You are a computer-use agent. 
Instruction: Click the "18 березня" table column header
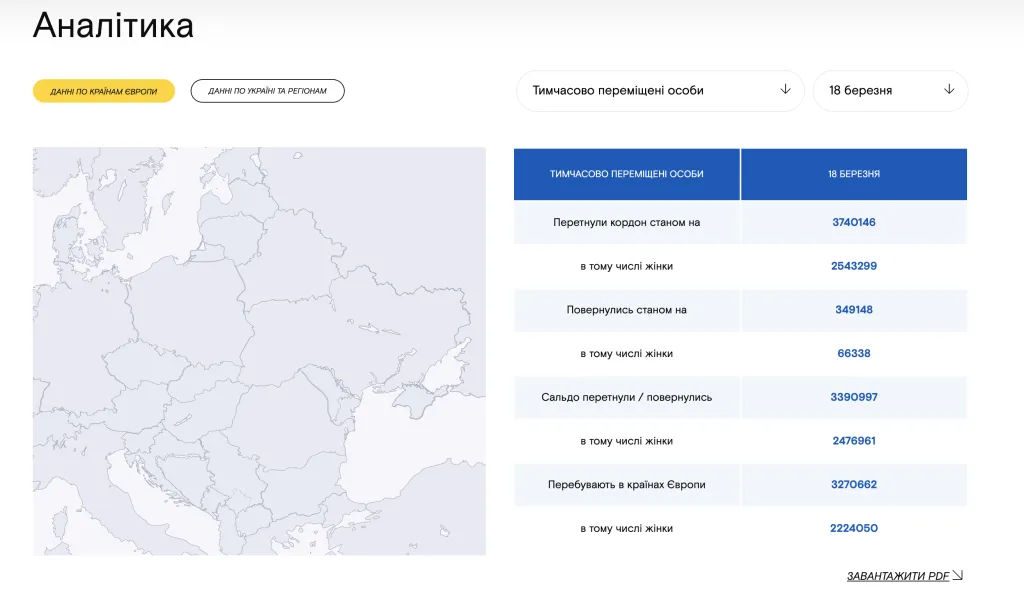[x=853, y=174]
